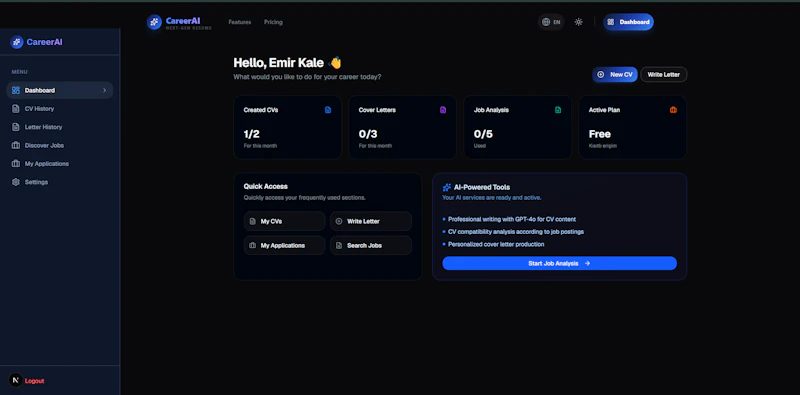800x395 pixels.
Task: Click the Dashboard button in top navbar
Action: pyautogui.click(x=628, y=22)
